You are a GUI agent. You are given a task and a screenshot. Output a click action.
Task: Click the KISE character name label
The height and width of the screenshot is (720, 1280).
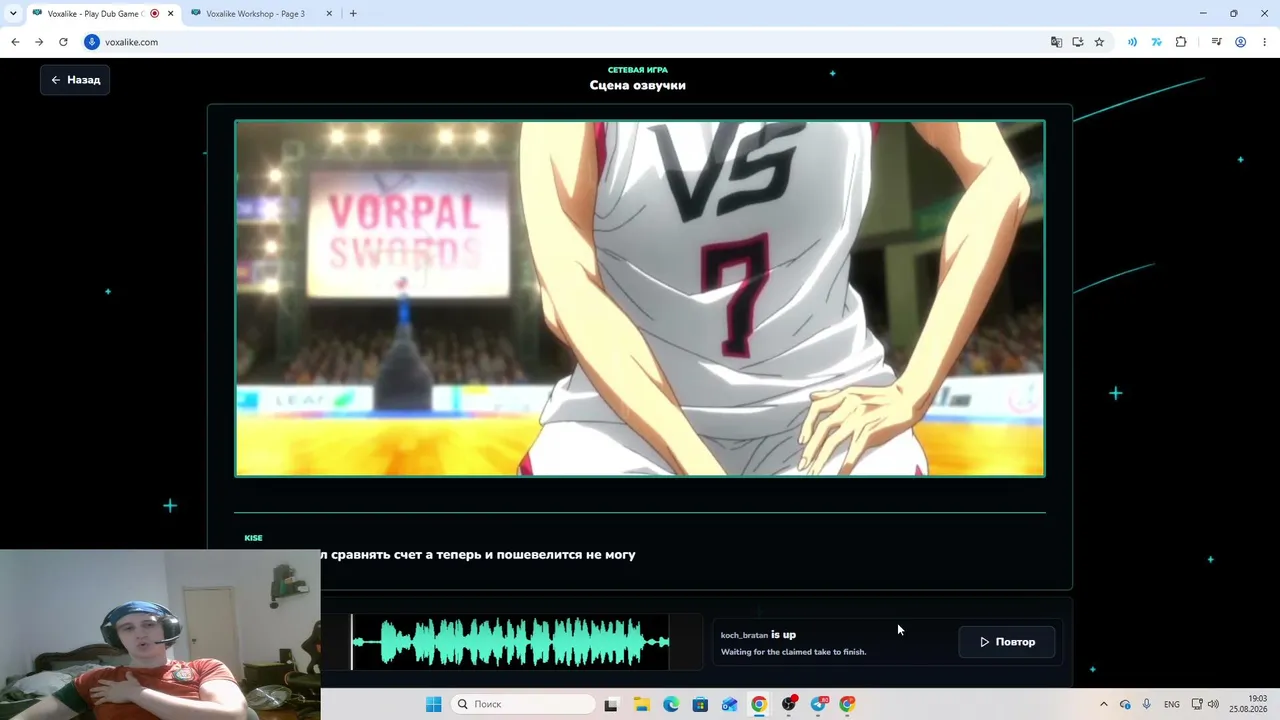(x=253, y=538)
